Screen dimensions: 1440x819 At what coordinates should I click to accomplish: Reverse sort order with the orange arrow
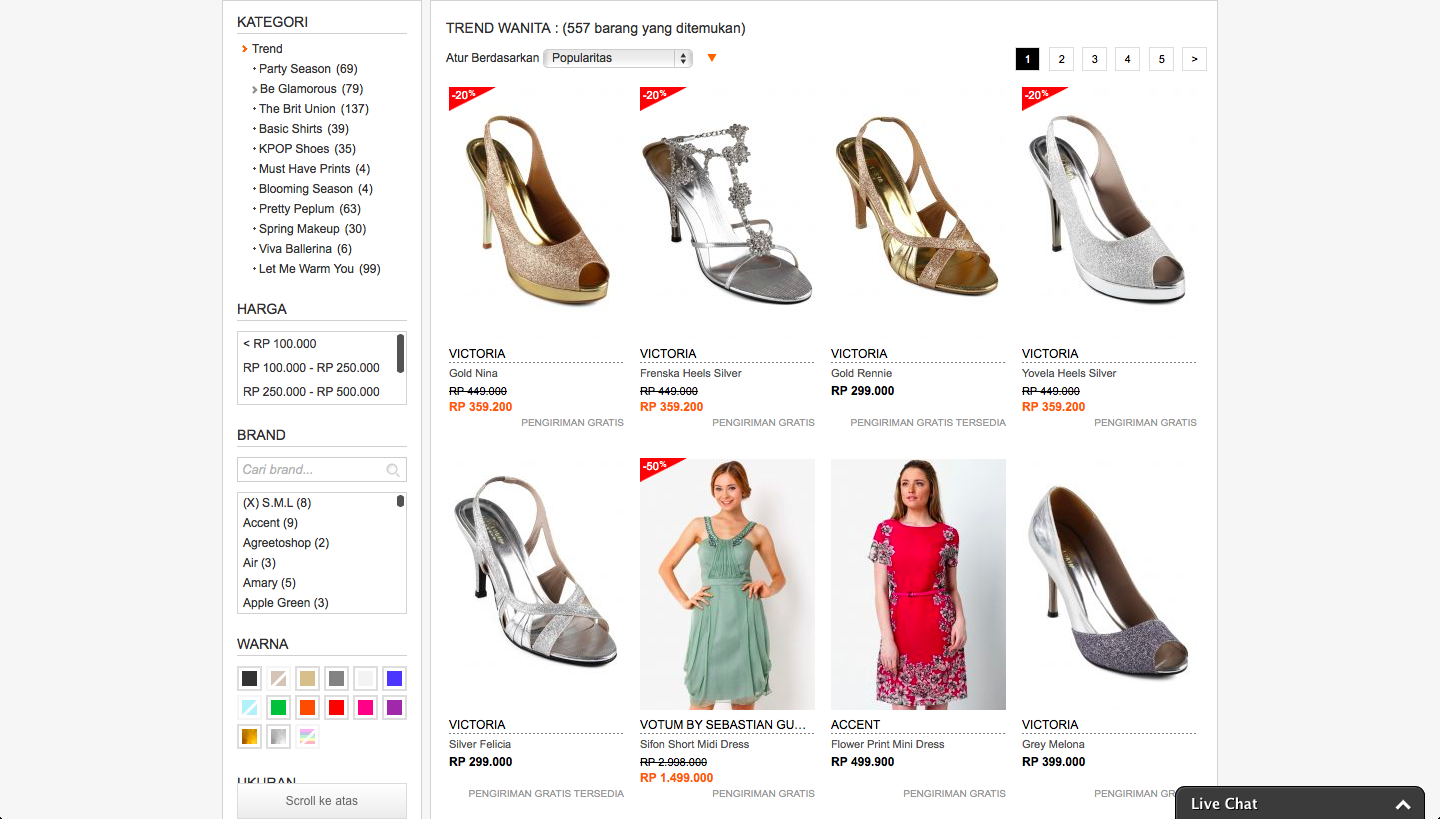712,58
